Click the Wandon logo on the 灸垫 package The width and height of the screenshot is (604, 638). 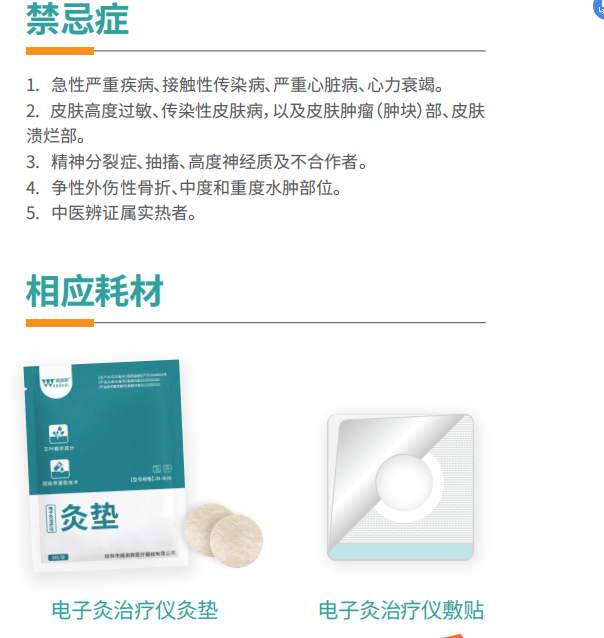(56, 382)
